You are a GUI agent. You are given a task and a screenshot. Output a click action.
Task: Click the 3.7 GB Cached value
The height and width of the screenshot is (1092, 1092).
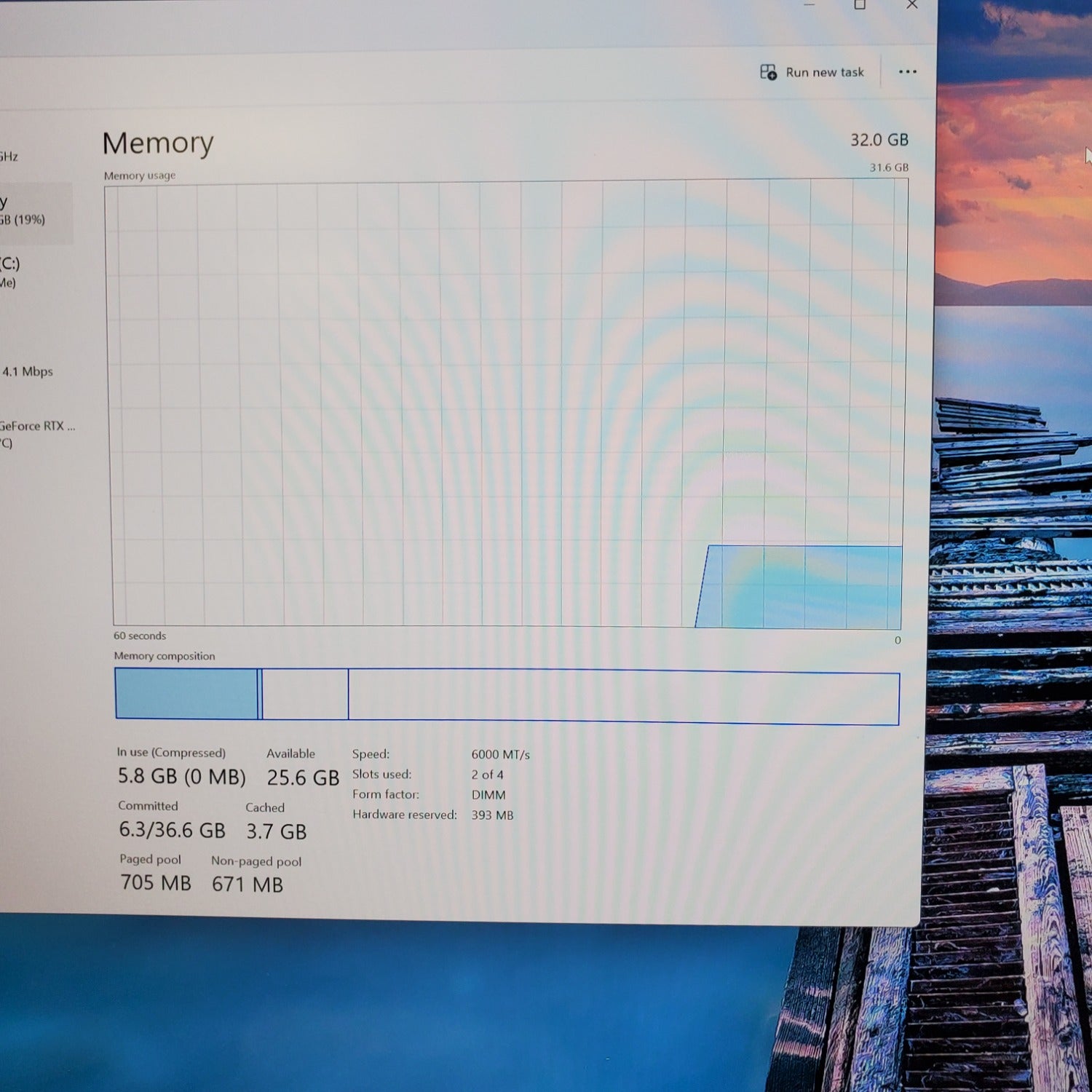(276, 831)
